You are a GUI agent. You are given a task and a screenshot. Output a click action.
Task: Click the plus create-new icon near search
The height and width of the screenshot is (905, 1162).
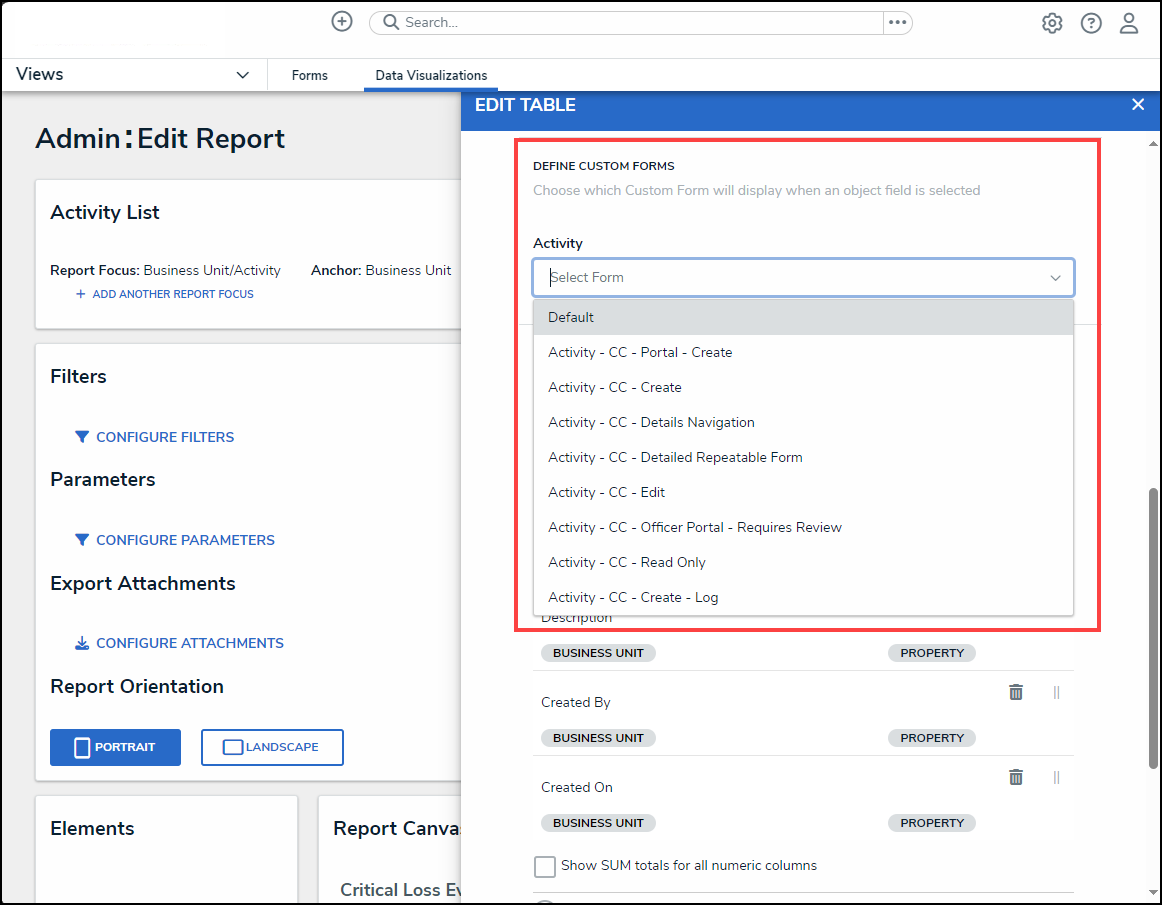click(342, 22)
